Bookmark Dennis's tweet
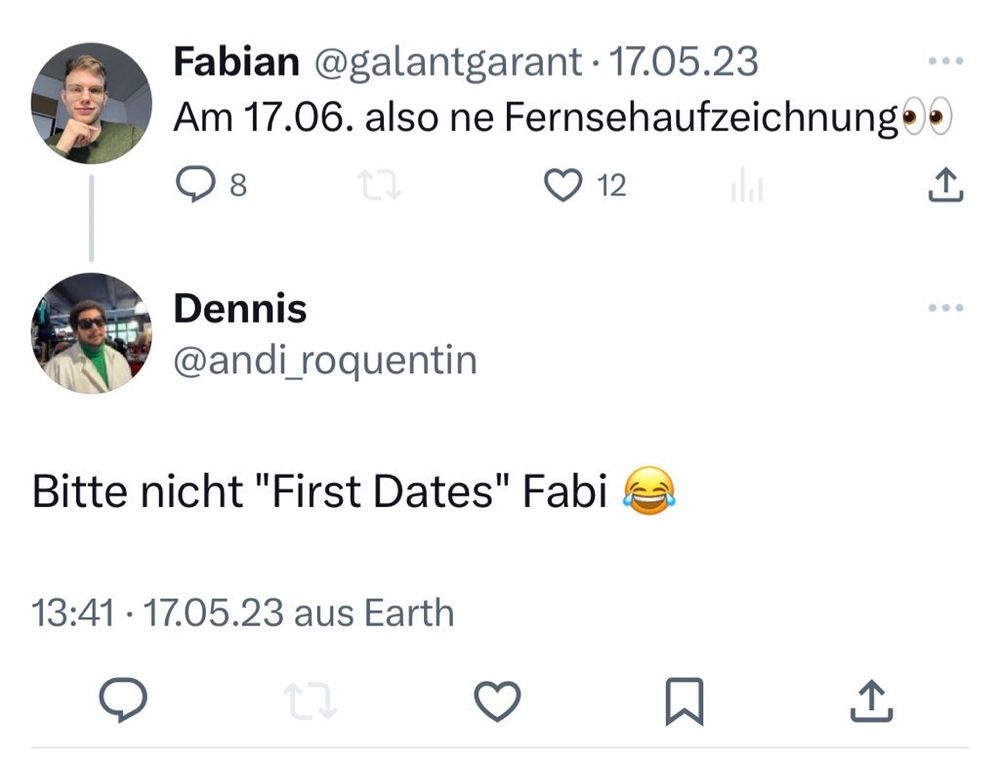The width and height of the screenshot is (1000, 768). tap(685, 702)
